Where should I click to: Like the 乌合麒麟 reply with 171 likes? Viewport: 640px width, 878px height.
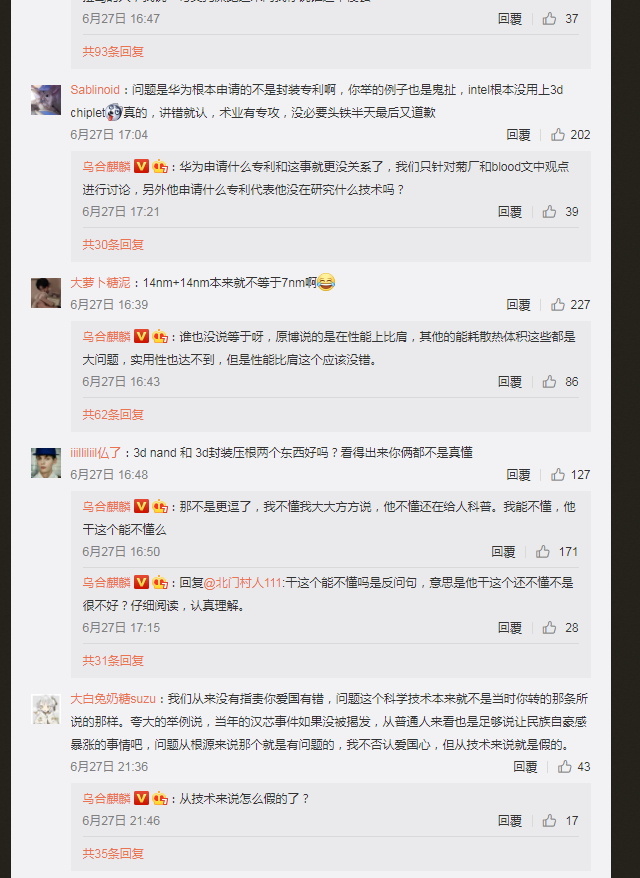543,552
